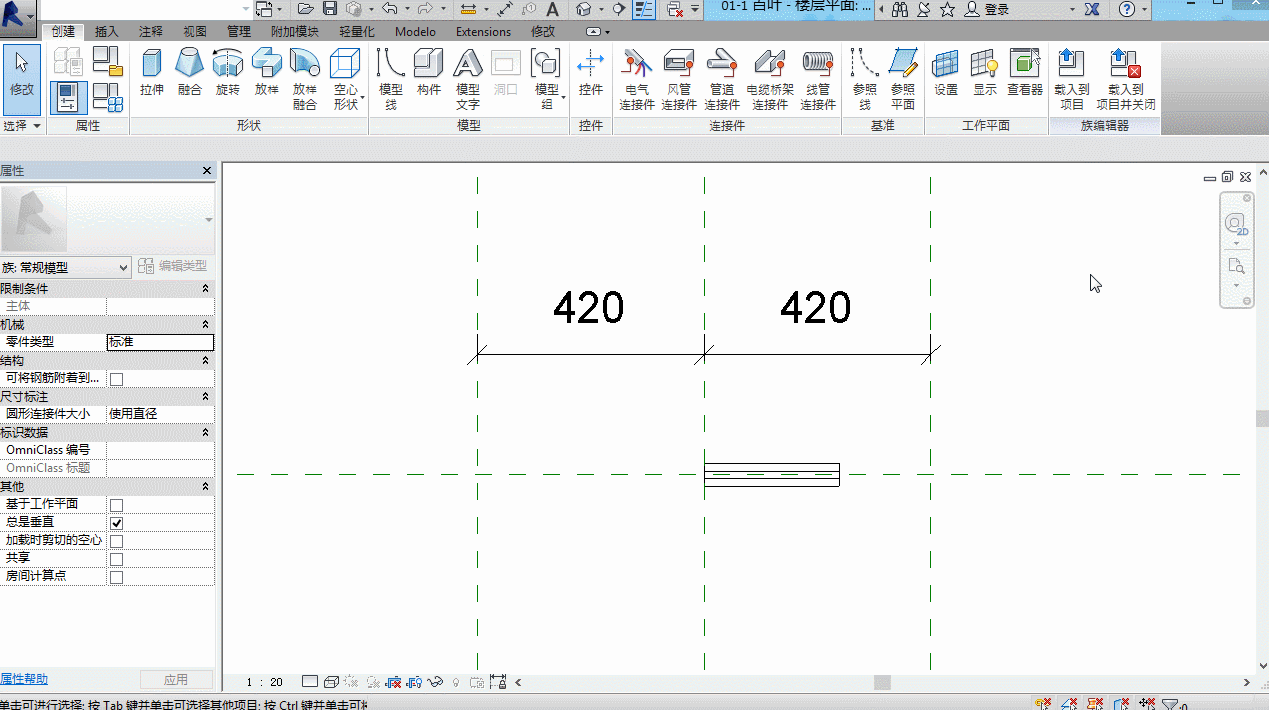The width and height of the screenshot is (1269, 710).
Task: Click the 模型线 (Model Line) tool
Action: 391,79
